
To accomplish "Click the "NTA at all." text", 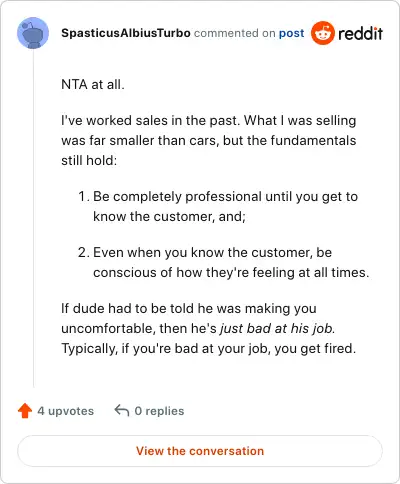I will click(x=93, y=84).
